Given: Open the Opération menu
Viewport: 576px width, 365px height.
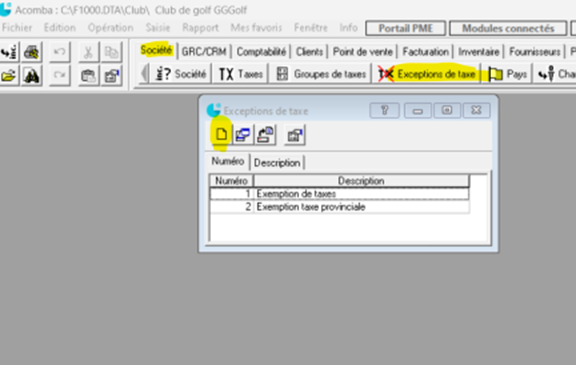Looking at the screenshot, I should 110,28.
